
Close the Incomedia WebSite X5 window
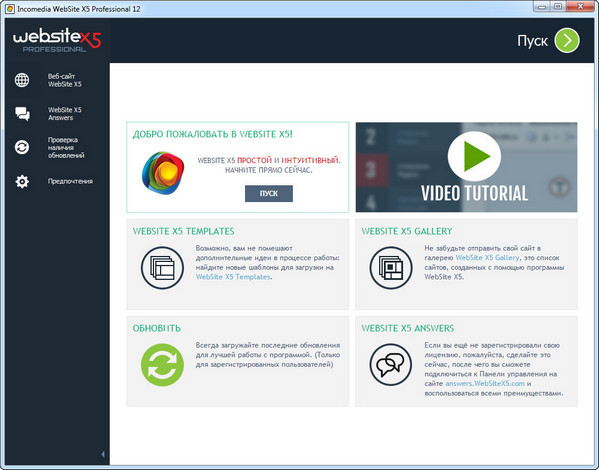coord(580,6)
